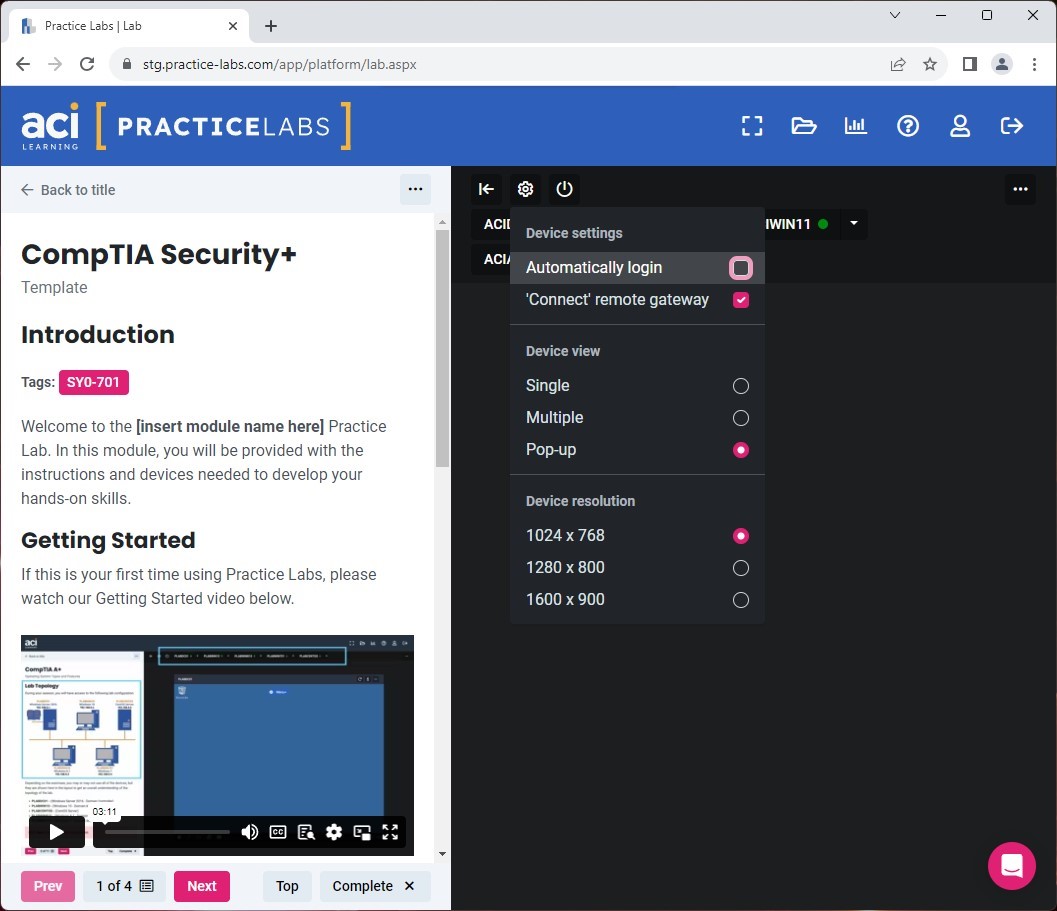Collapse the lab panel using the left-arrow icon
The height and width of the screenshot is (911, 1057).
[486, 189]
